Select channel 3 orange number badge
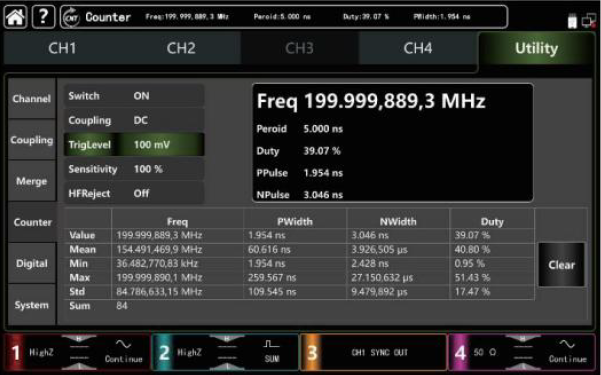The width and height of the screenshot is (601, 375). pos(312,352)
